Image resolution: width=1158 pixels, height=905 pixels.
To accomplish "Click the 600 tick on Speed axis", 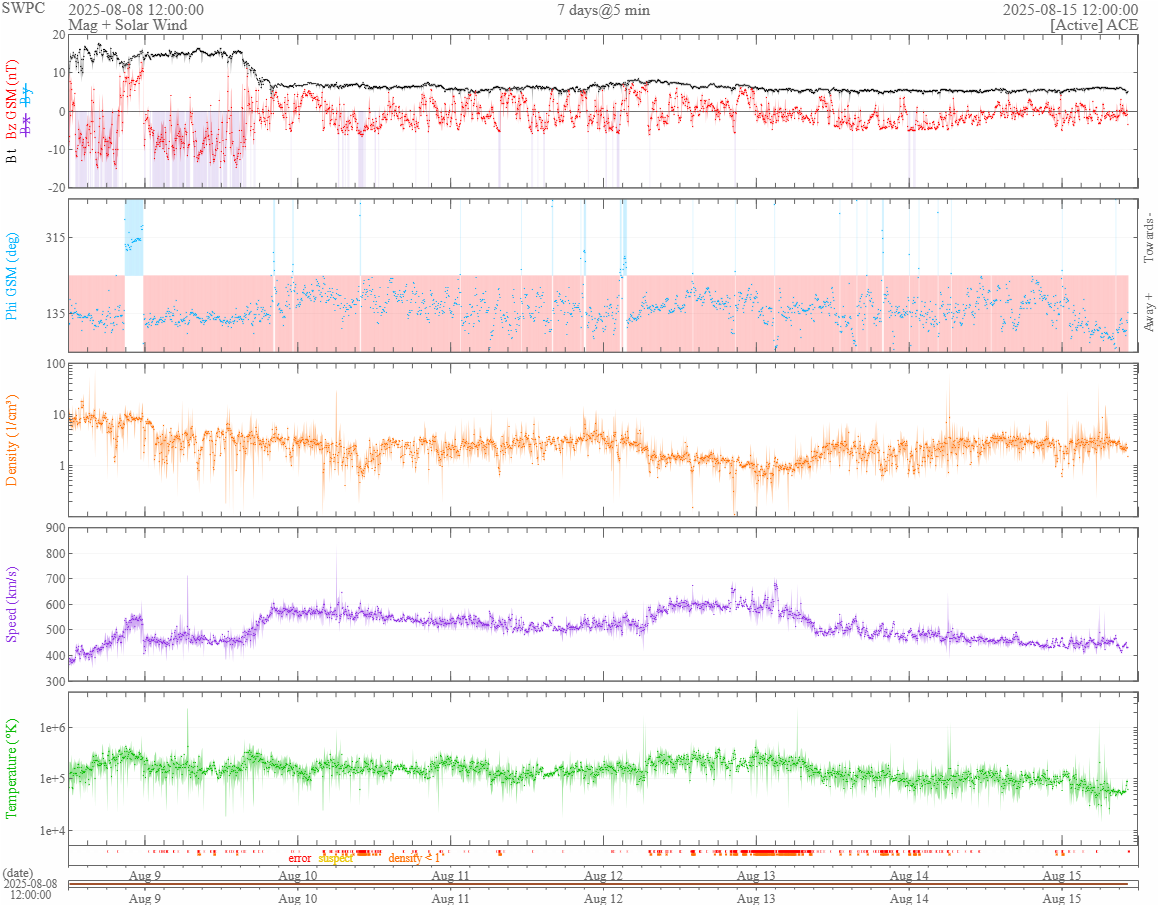I will (55, 604).
